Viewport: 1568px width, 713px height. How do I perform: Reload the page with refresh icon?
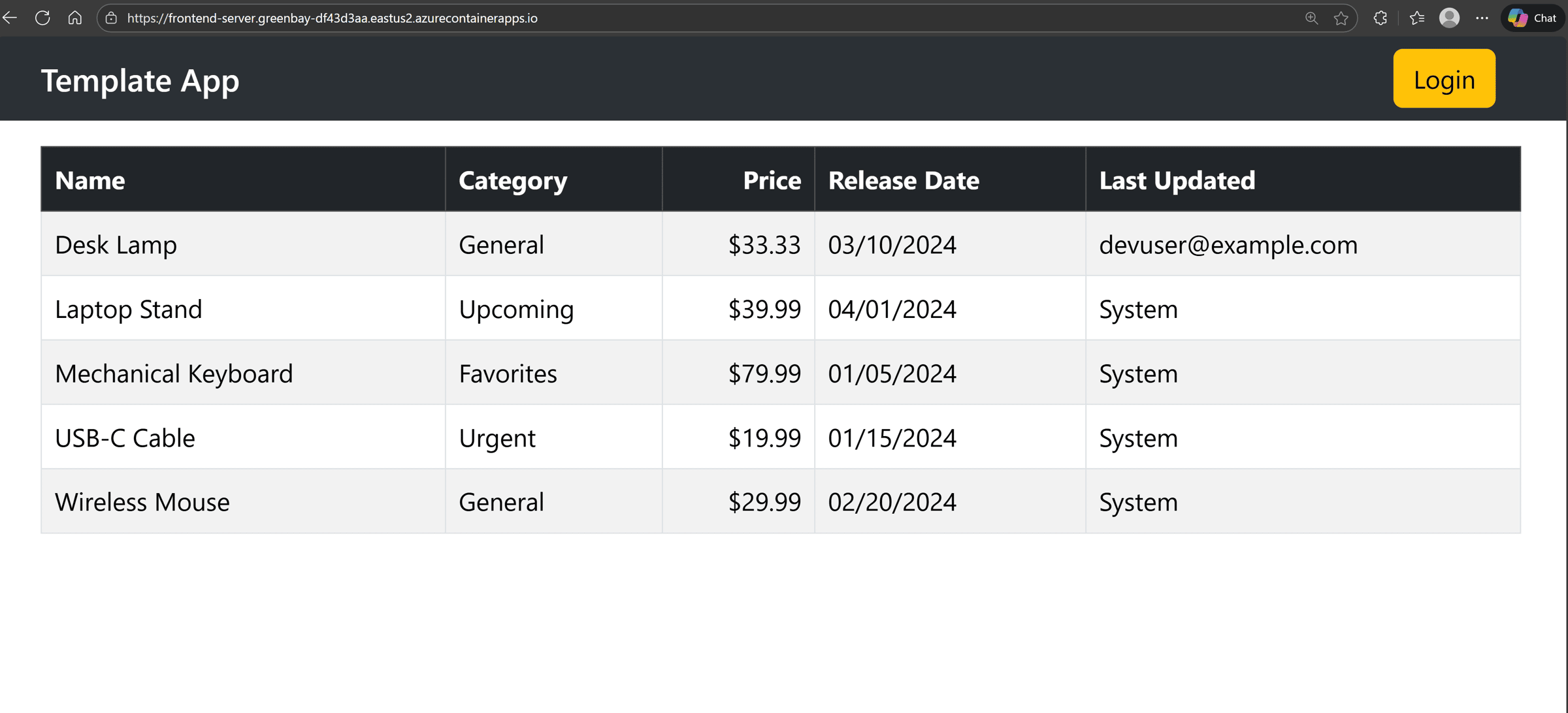[42, 18]
